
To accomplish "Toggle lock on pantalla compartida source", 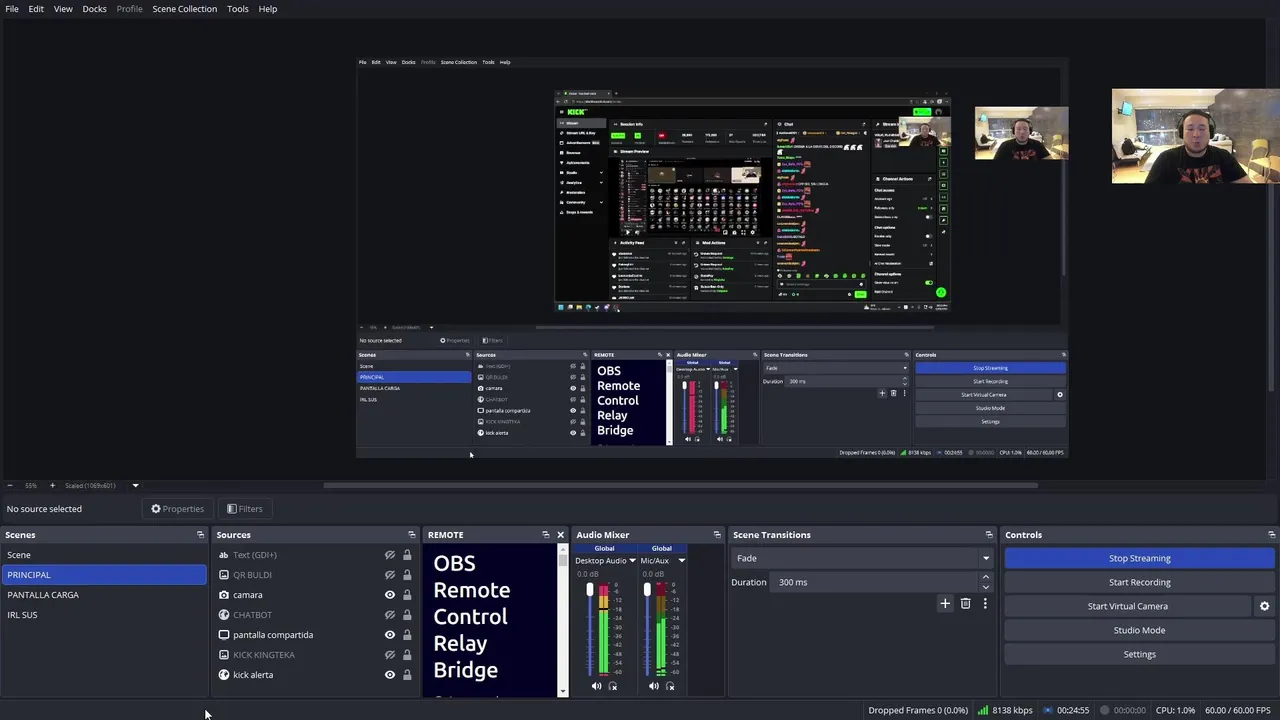I will pyautogui.click(x=407, y=635).
